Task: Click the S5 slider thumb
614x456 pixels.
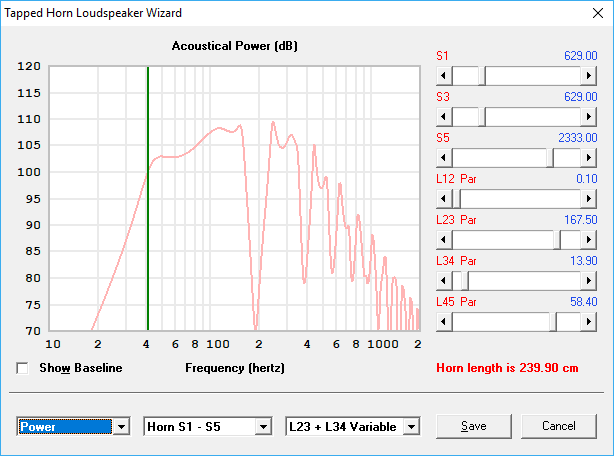Action: click(550, 158)
